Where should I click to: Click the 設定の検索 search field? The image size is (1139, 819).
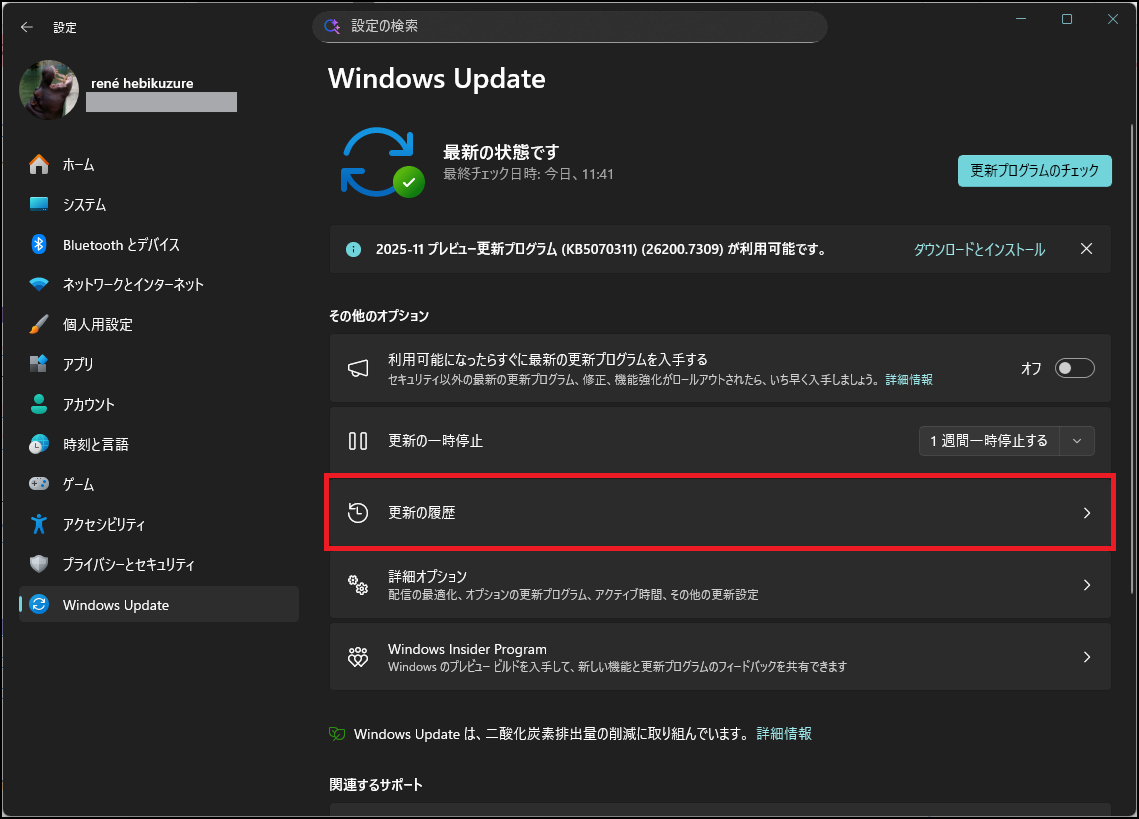tap(570, 26)
